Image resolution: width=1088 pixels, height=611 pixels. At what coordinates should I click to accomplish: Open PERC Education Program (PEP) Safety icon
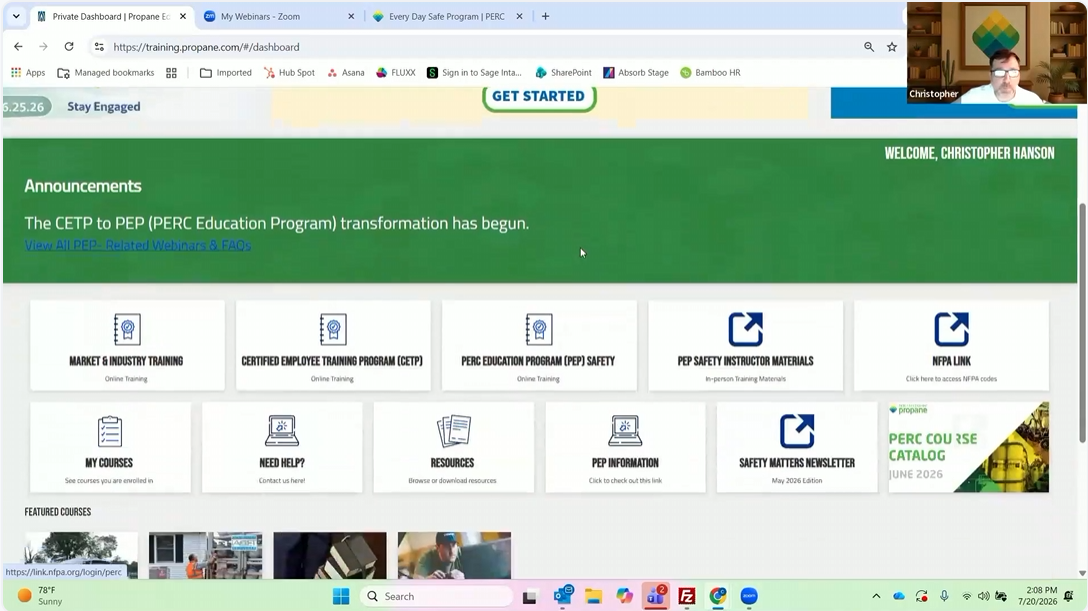click(538, 329)
